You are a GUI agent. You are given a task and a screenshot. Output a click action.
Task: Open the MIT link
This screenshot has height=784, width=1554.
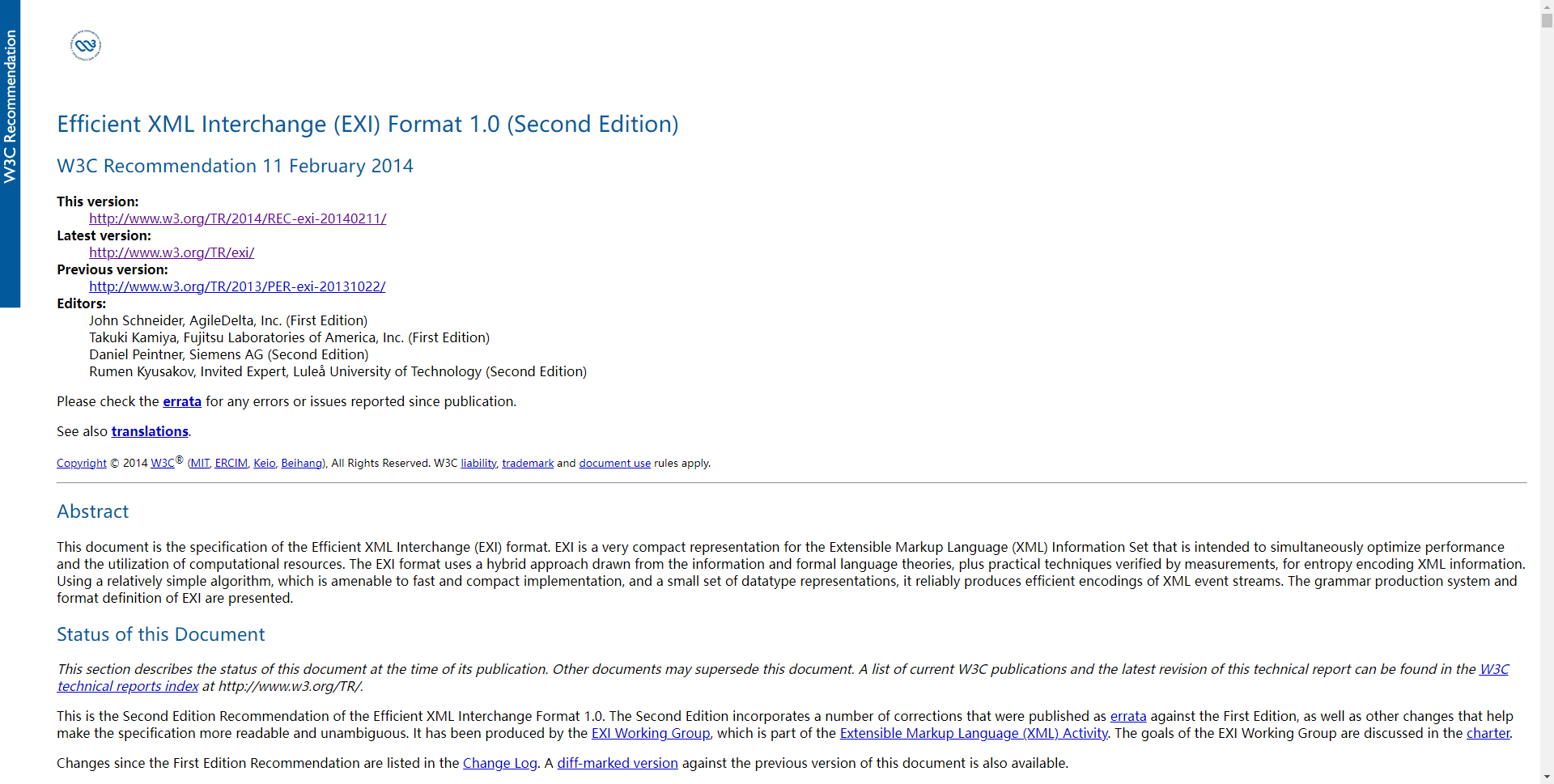200,463
